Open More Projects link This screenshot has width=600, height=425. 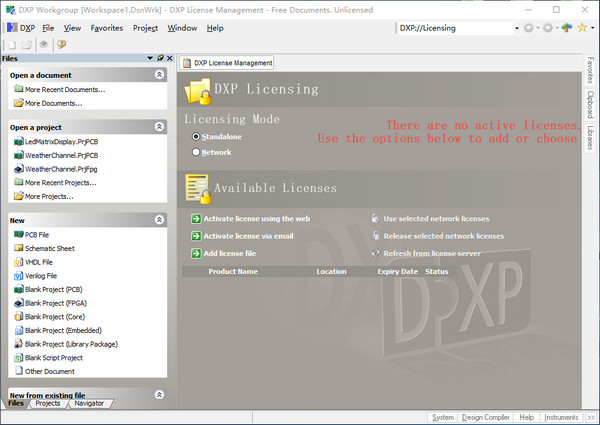click(x=49, y=197)
